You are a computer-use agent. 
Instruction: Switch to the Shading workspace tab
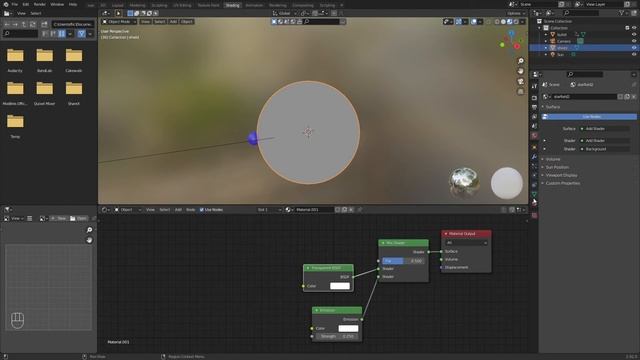pyautogui.click(x=233, y=5)
